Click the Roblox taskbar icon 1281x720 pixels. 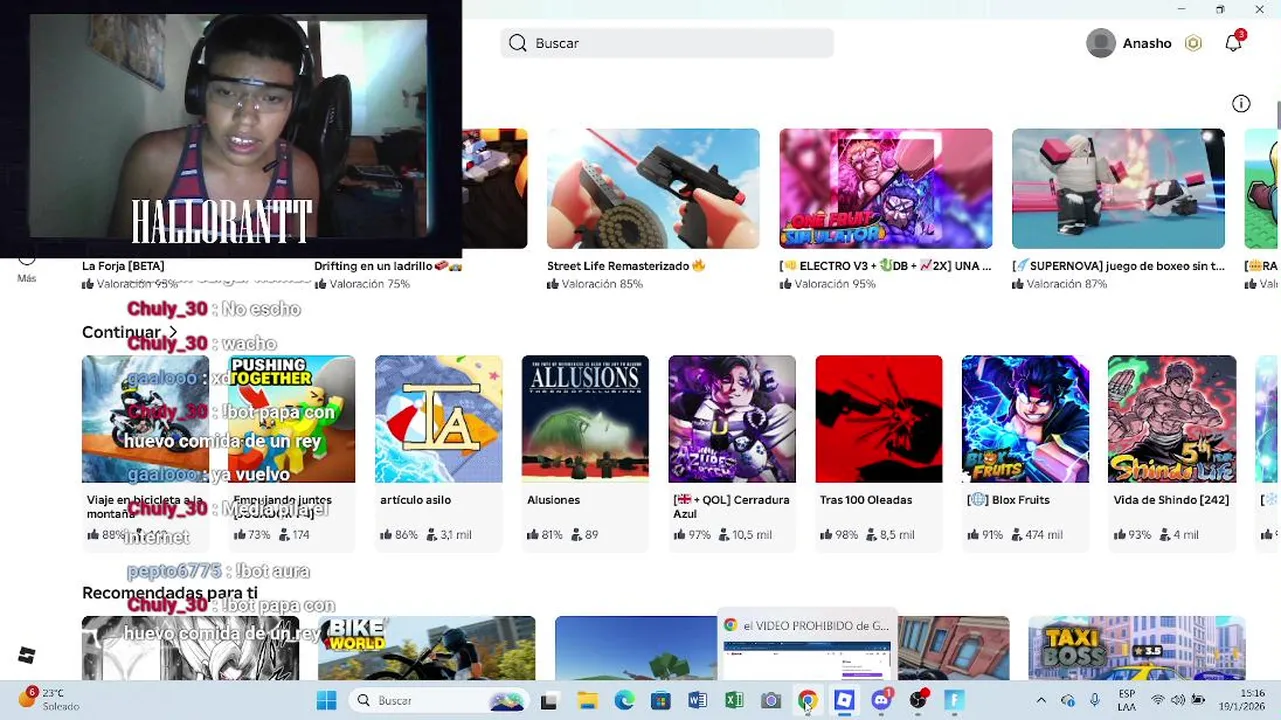[844, 701]
